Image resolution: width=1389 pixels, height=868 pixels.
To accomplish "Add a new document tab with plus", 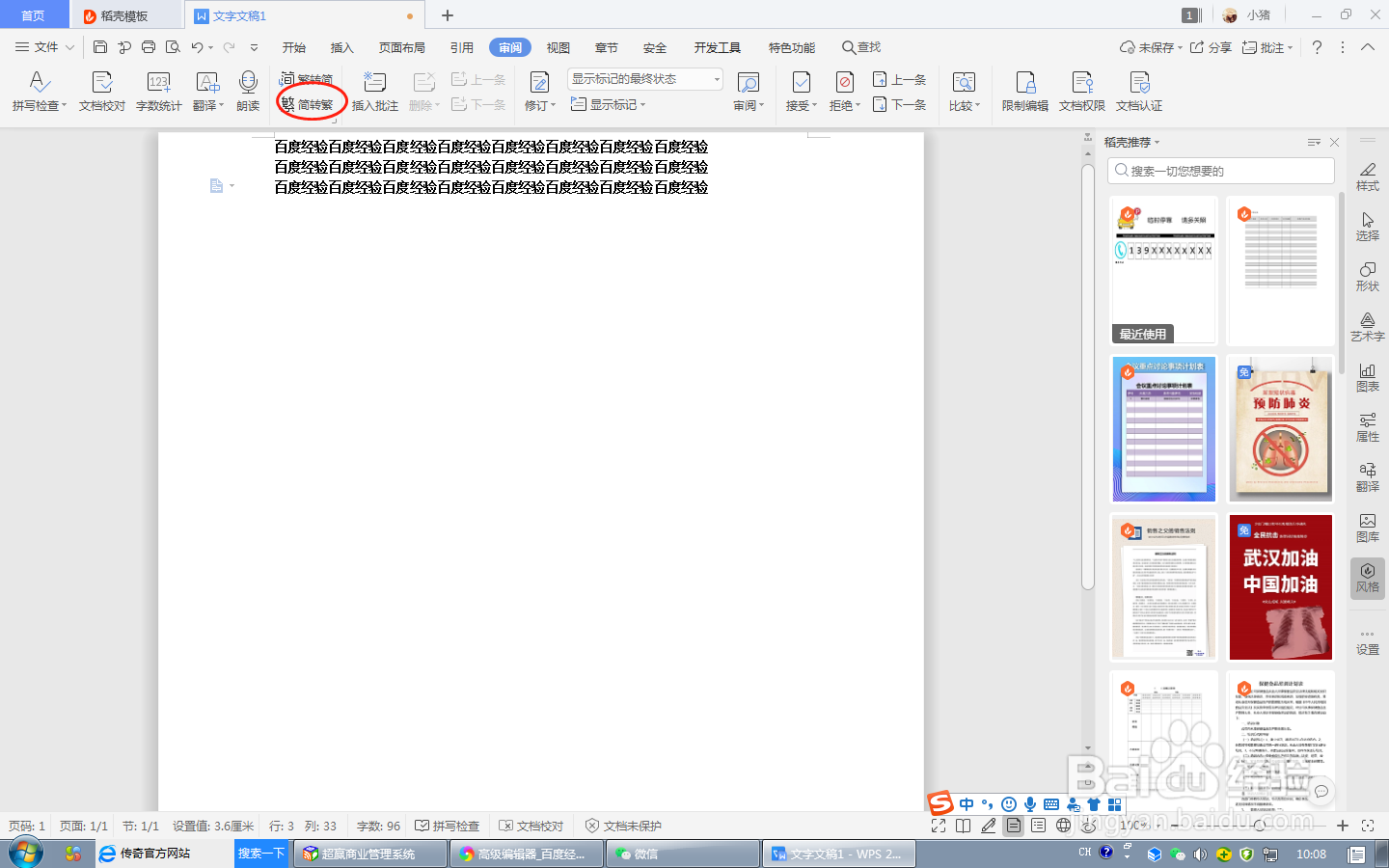I will coord(448,15).
